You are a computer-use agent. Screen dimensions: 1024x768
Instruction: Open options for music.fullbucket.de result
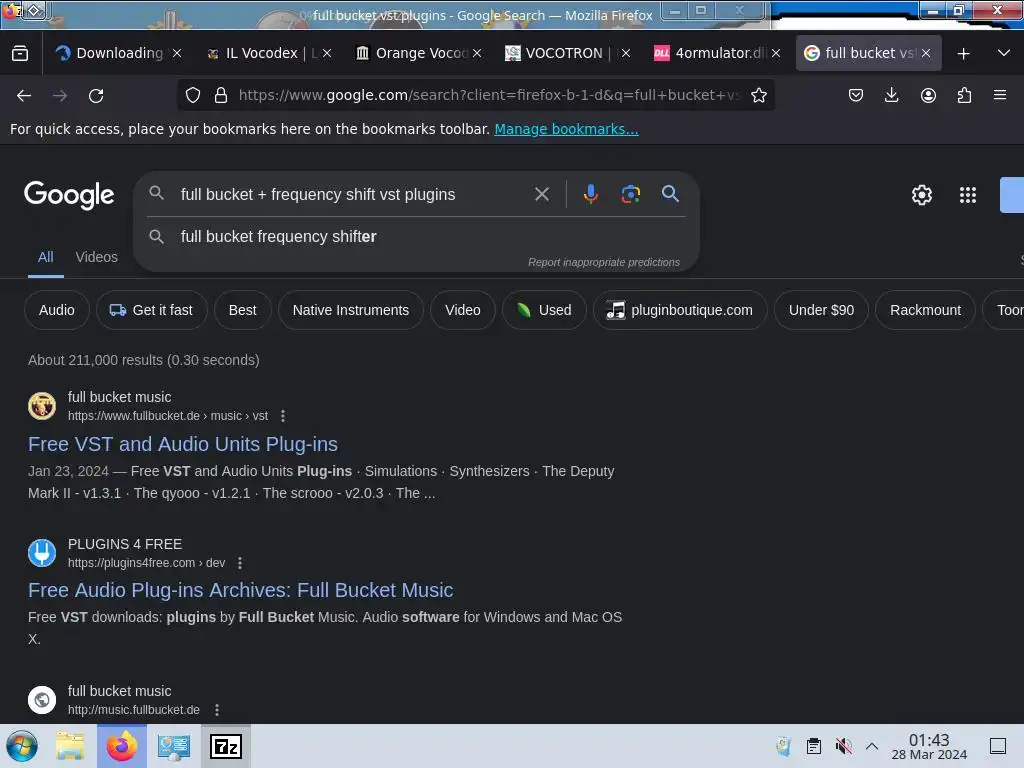point(217,710)
